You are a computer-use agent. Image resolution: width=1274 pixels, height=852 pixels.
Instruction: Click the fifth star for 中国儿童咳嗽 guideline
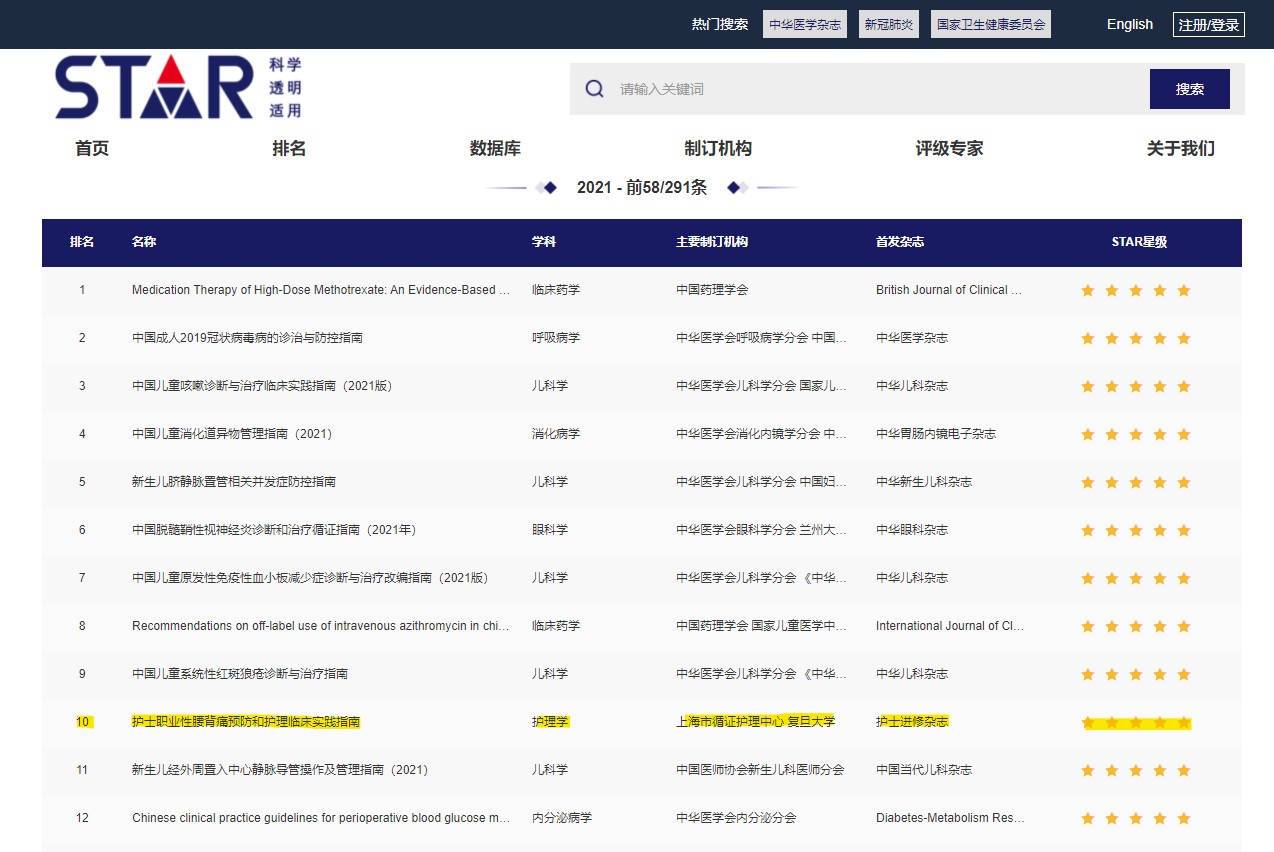pos(1184,386)
